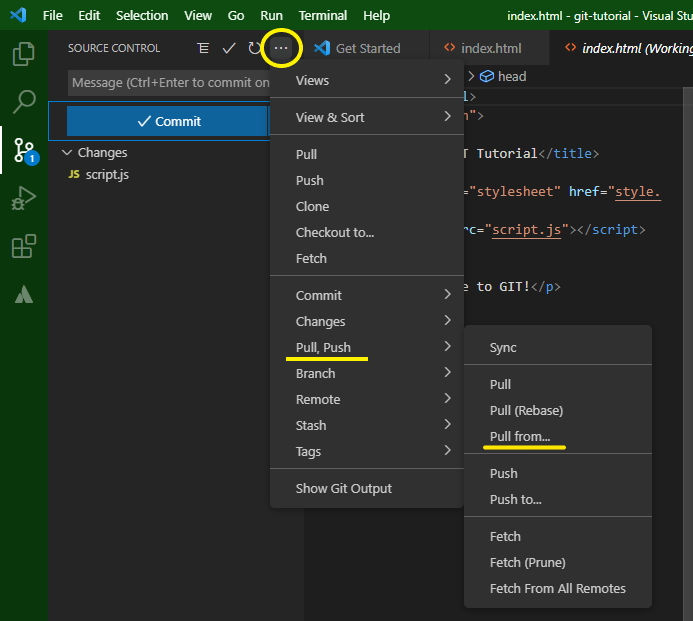This screenshot has height=621, width=693.
Task: Open the Search view icon
Action: tap(23, 102)
